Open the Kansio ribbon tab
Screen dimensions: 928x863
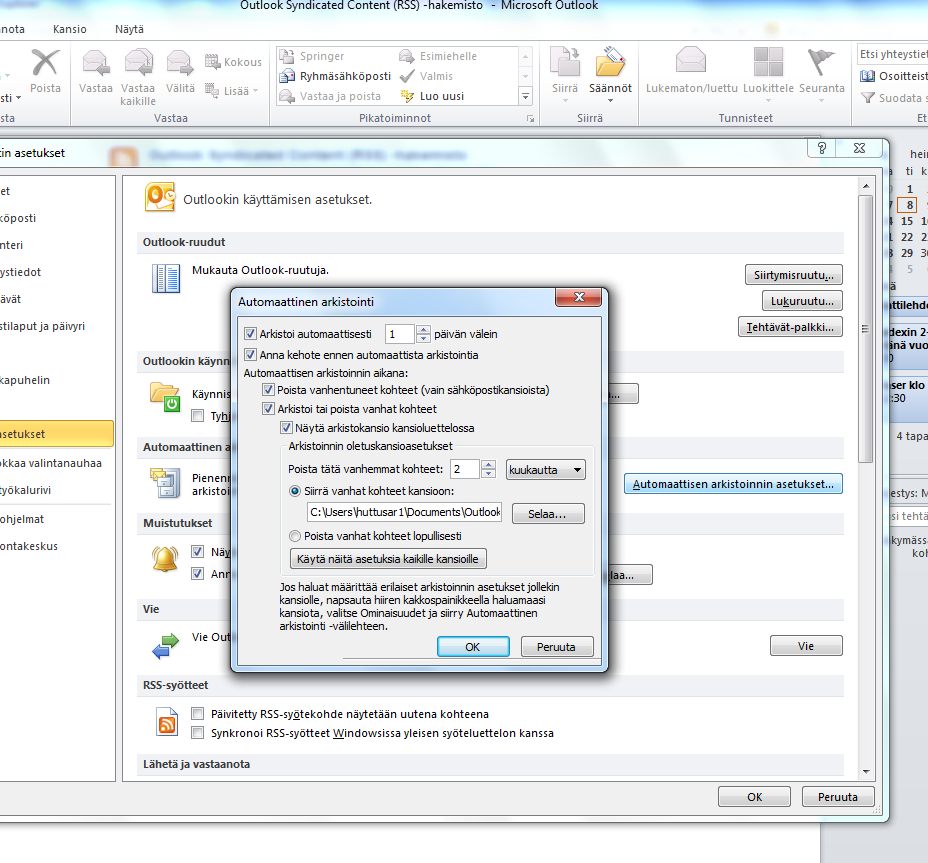70,29
